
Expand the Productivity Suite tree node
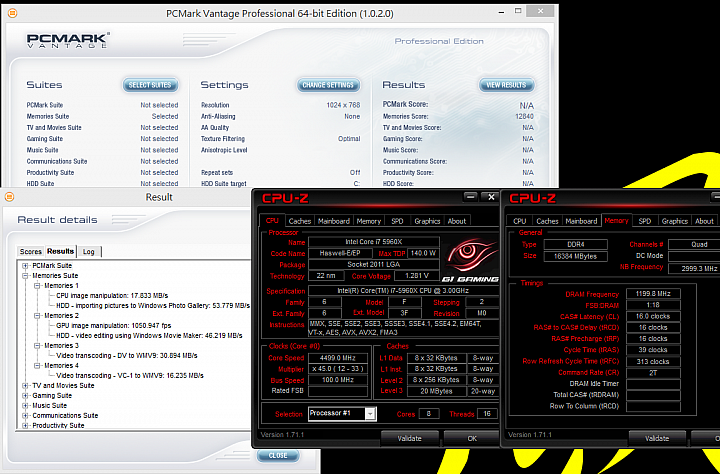click(x=25, y=425)
